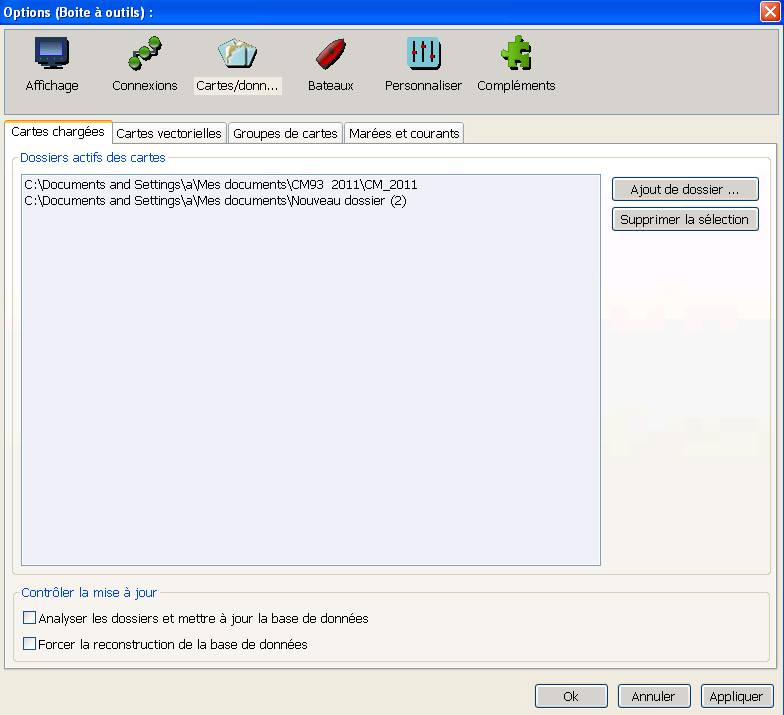
Task: Go to Marées et courants tab
Action: point(404,134)
